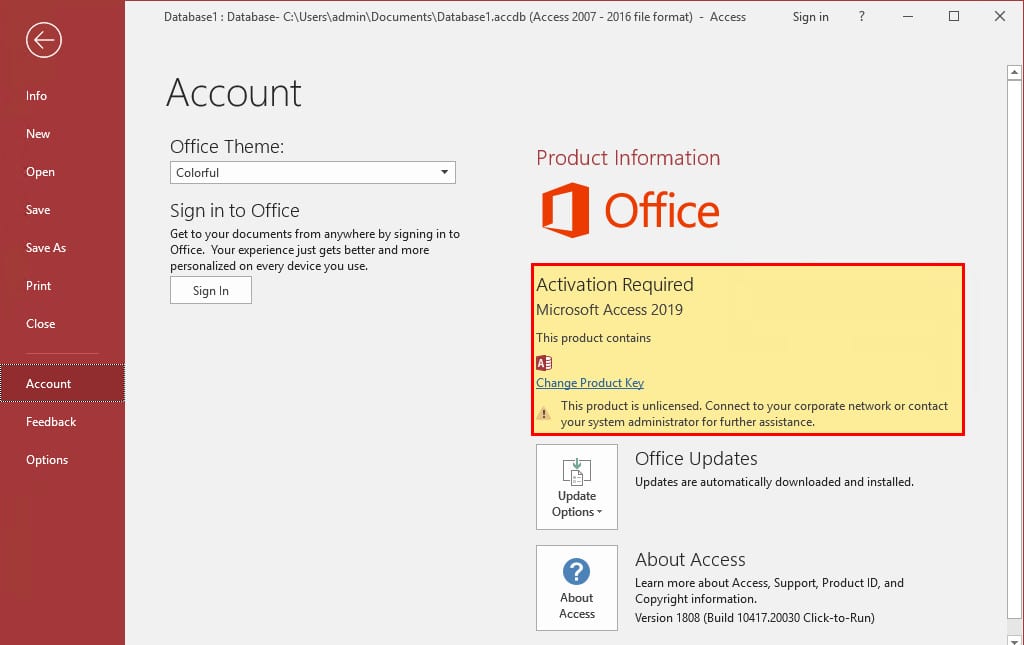Image resolution: width=1024 pixels, height=645 pixels.
Task: Click the Version 1808 build text
Action: (x=754, y=618)
